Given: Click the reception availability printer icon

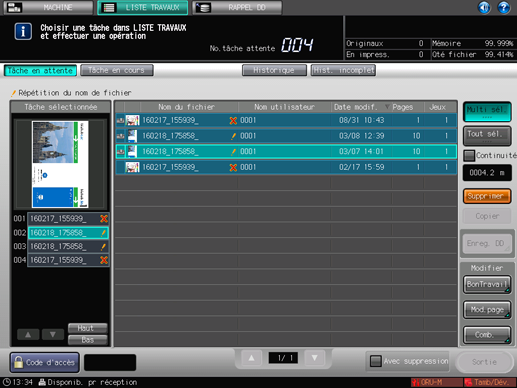Looking at the screenshot, I should 42,382.
